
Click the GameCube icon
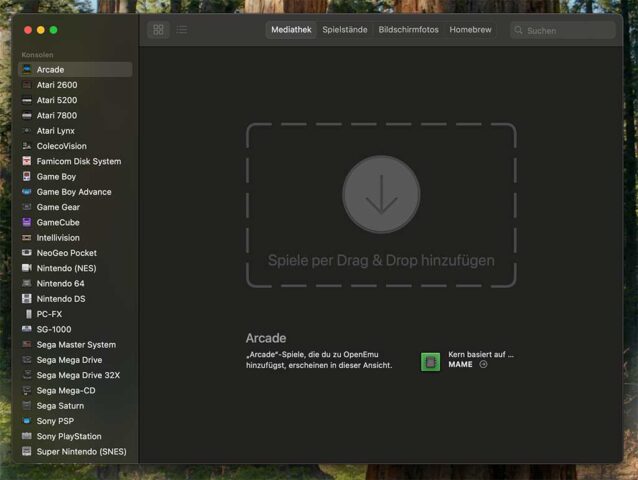click(x=27, y=222)
